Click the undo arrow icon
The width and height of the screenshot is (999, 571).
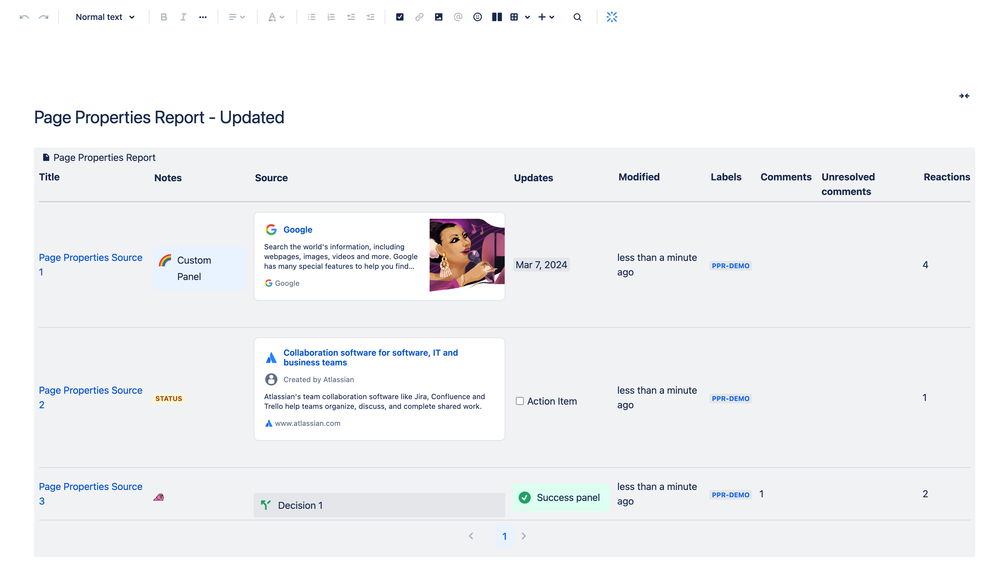[x=24, y=17]
